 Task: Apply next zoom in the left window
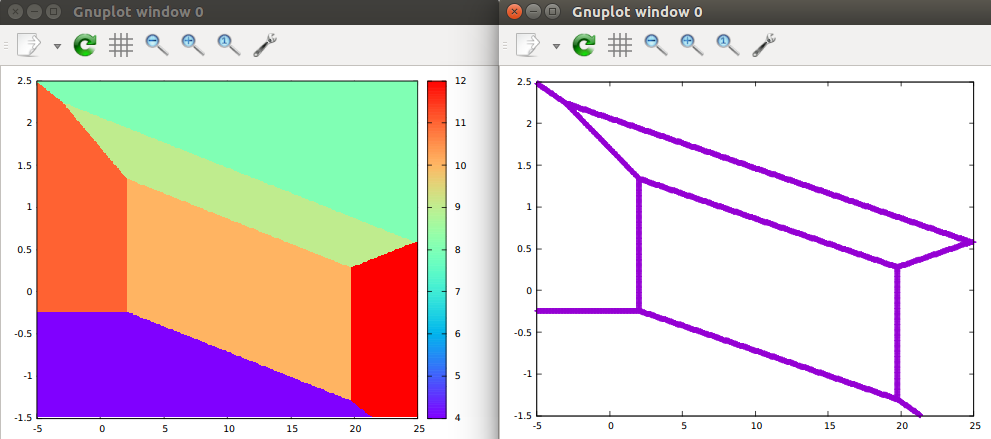click(192, 45)
